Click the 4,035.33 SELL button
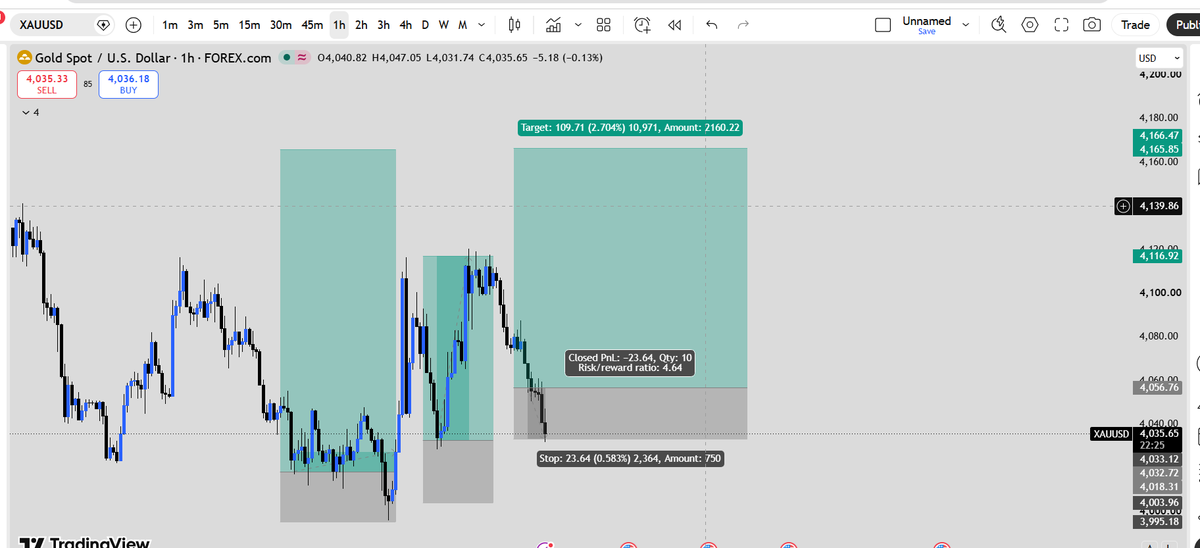Screen dimensions: 1200x548 click(x=47, y=84)
